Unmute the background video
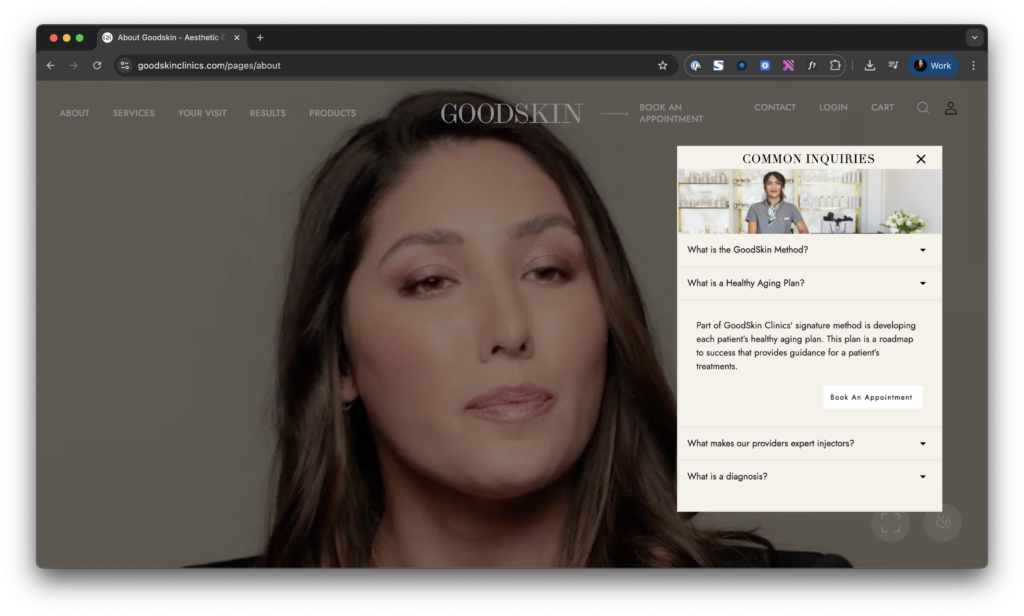 tap(941, 522)
